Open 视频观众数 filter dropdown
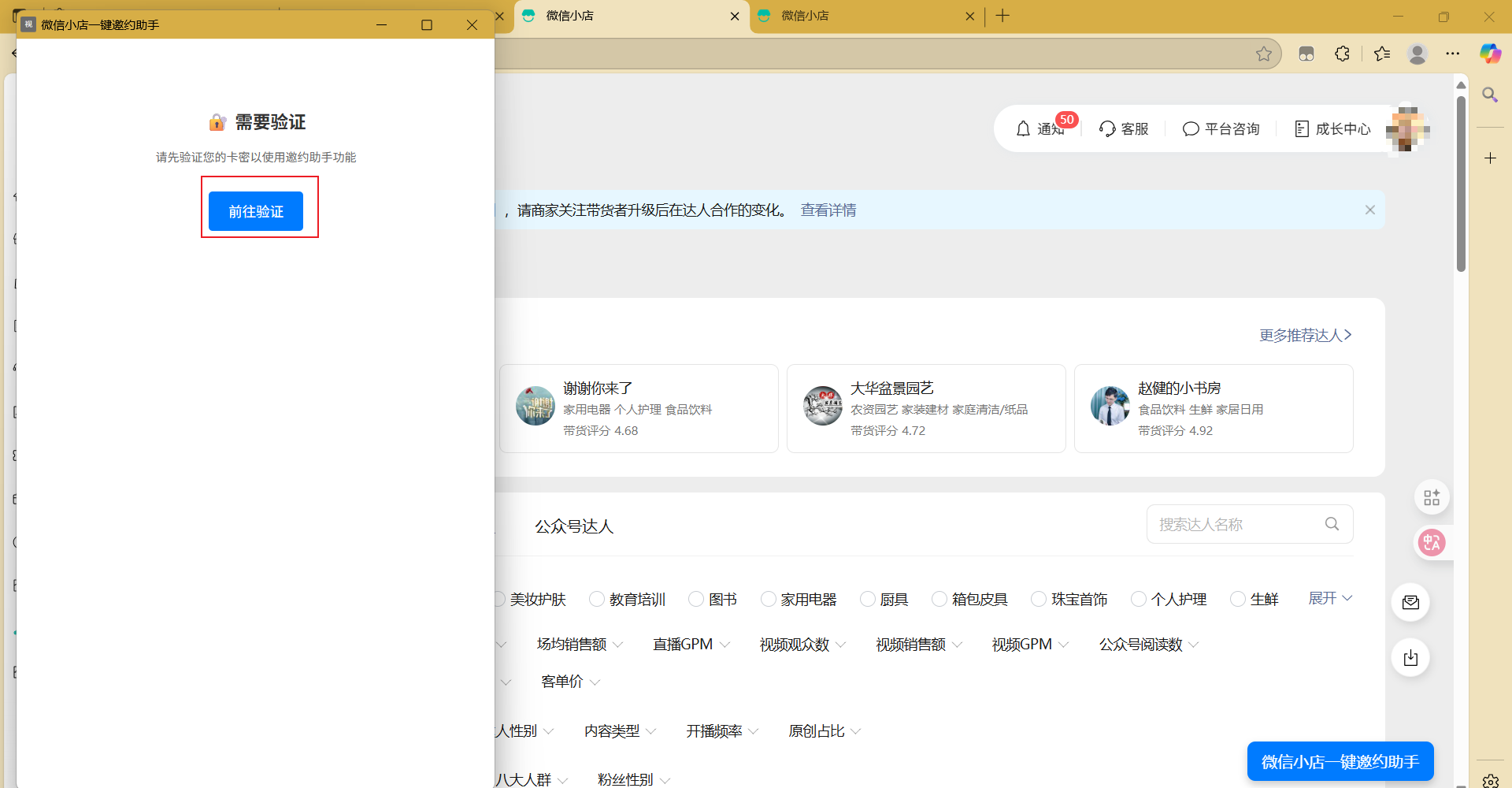Viewport: 1512px width, 788px height. pyautogui.click(x=802, y=645)
